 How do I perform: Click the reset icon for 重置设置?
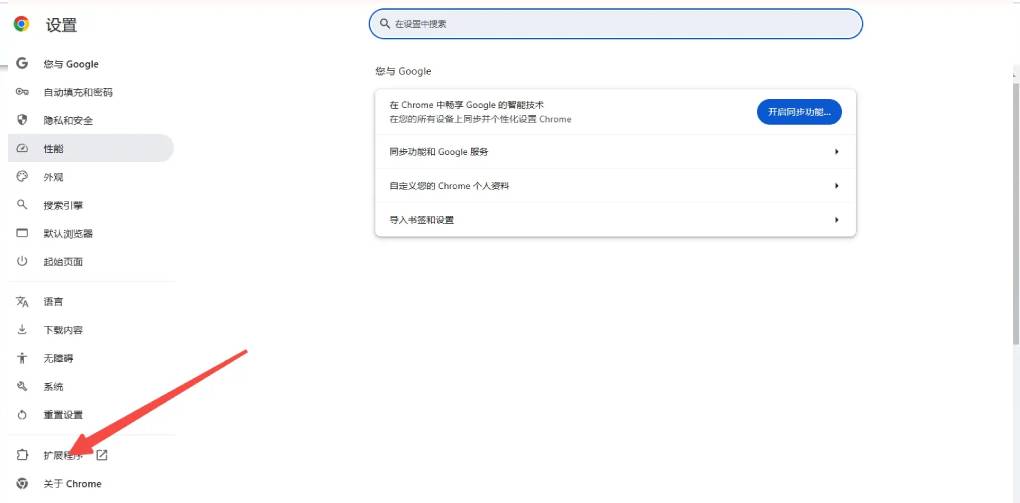tap(22, 415)
